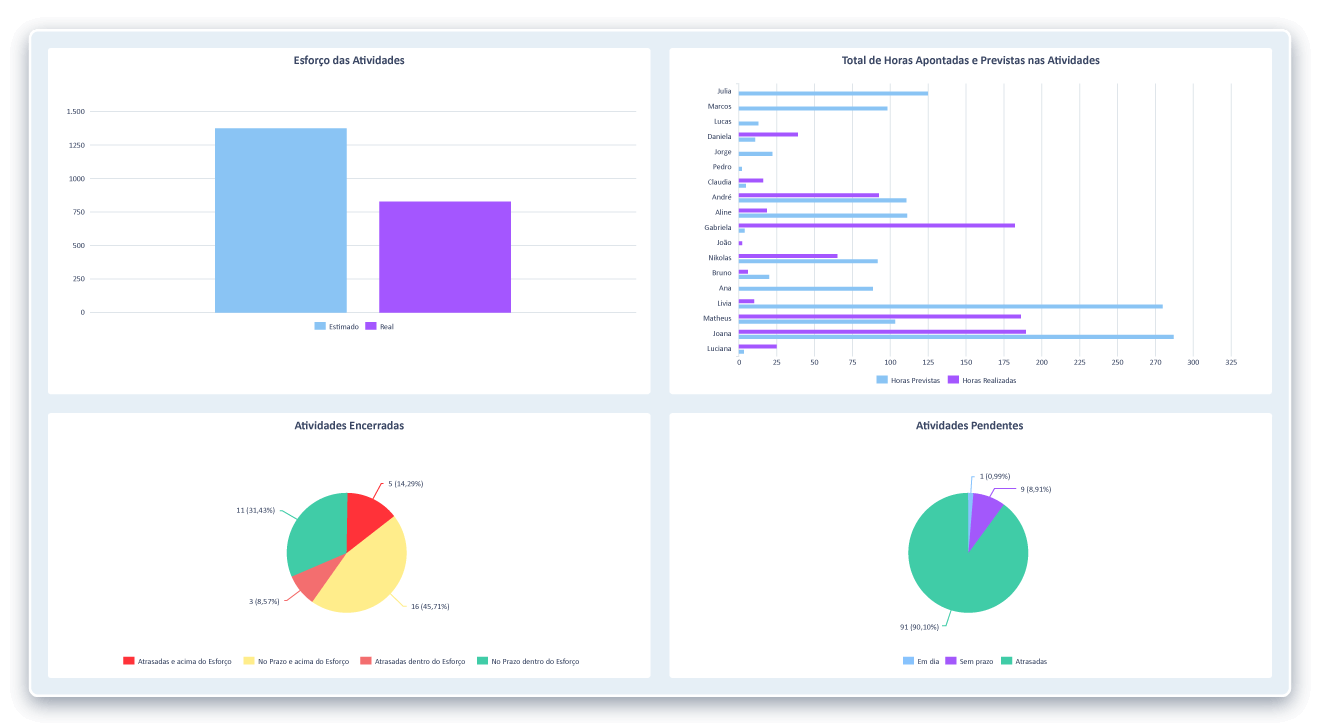This screenshot has width=1320, height=726.
Task: Click Matheus's purple Horas Realizadas bar
Action: (880, 316)
